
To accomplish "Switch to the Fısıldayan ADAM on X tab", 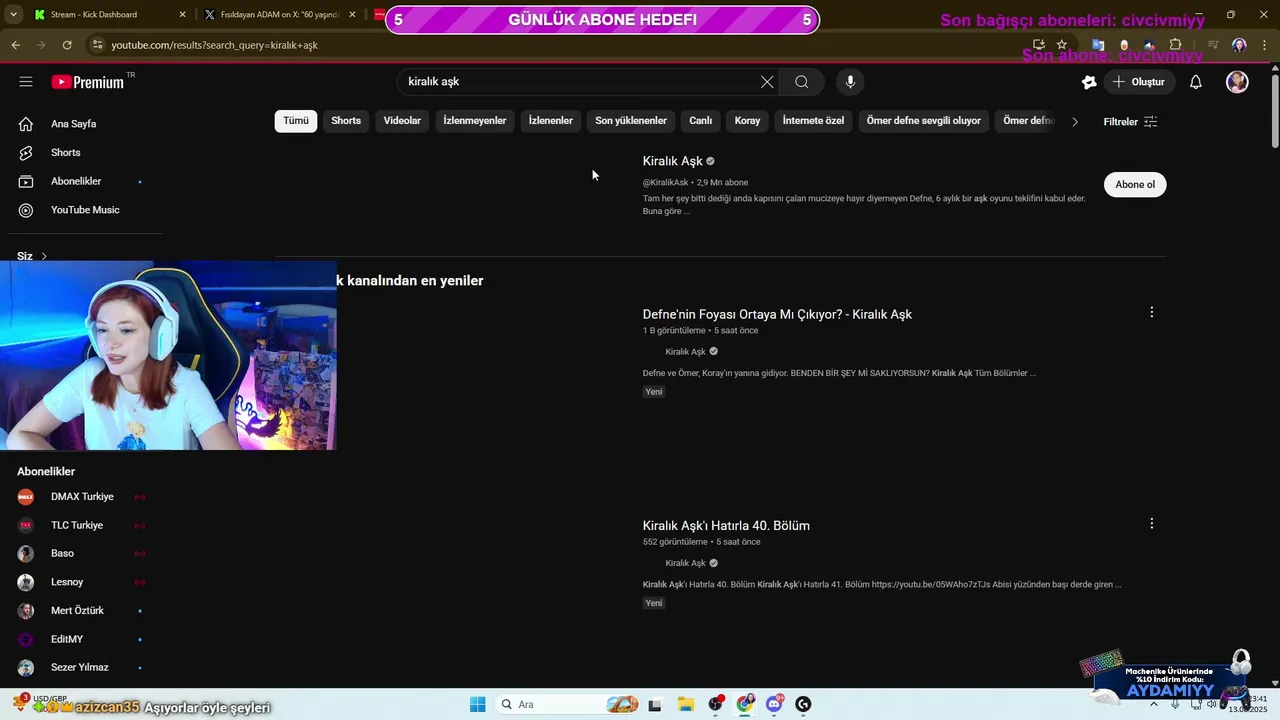I will click(280, 14).
